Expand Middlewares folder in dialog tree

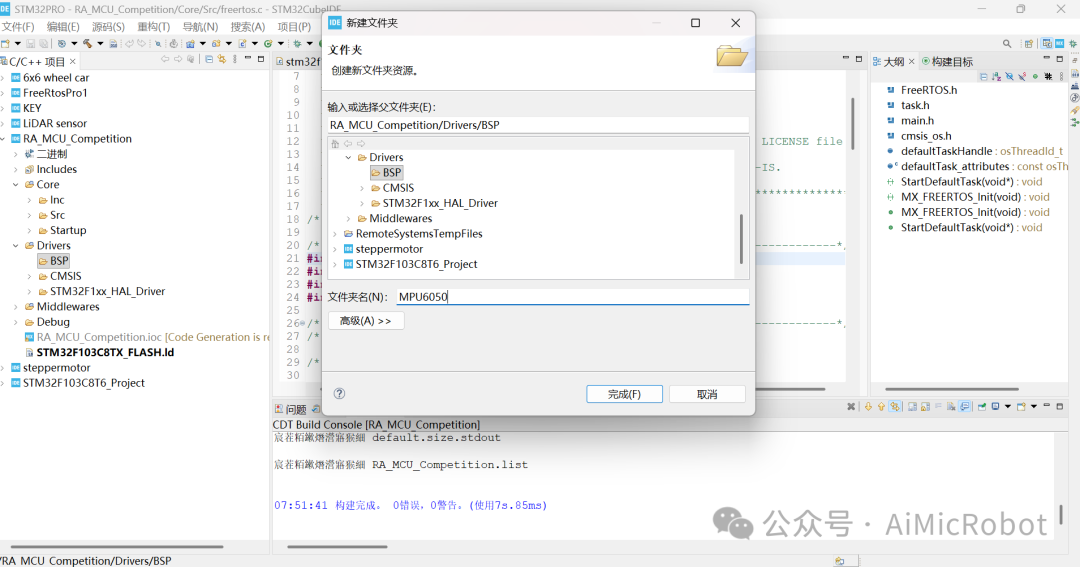(349, 218)
